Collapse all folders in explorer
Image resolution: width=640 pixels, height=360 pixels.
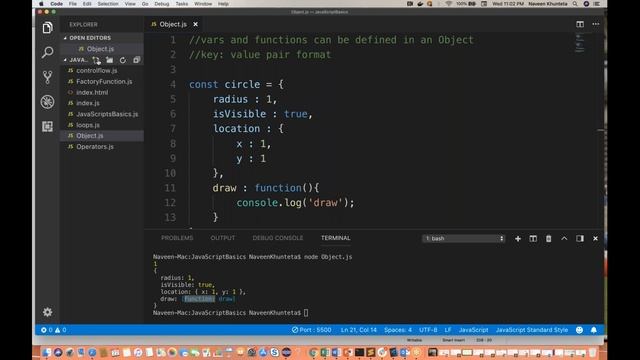(136, 60)
